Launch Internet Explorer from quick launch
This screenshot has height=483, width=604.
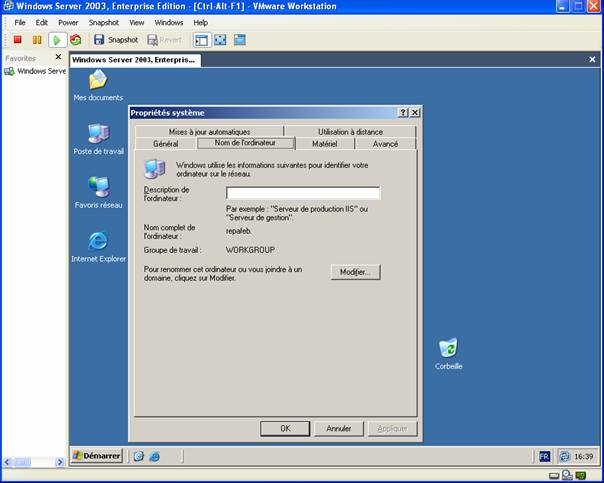click(x=154, y=456)
